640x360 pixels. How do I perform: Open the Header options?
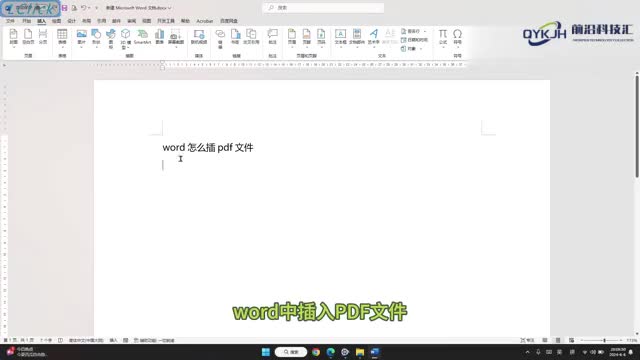click(292, 37)
